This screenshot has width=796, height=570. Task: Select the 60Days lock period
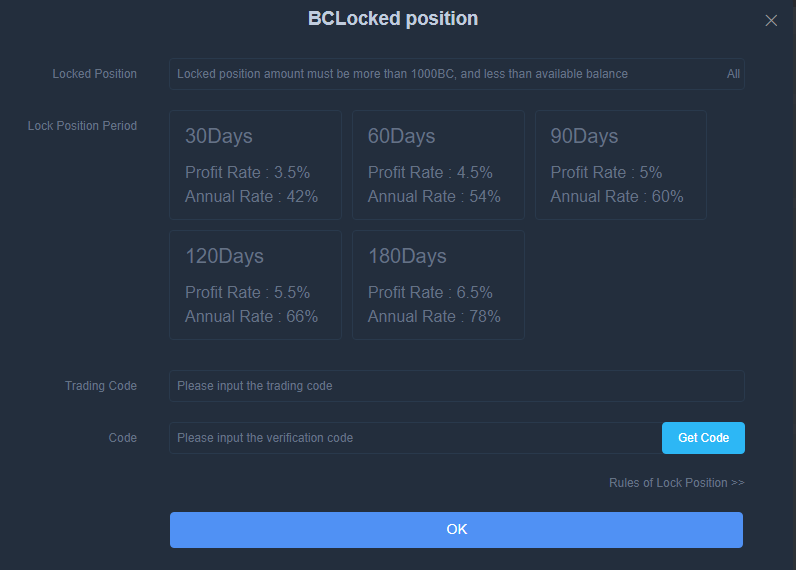438,164
